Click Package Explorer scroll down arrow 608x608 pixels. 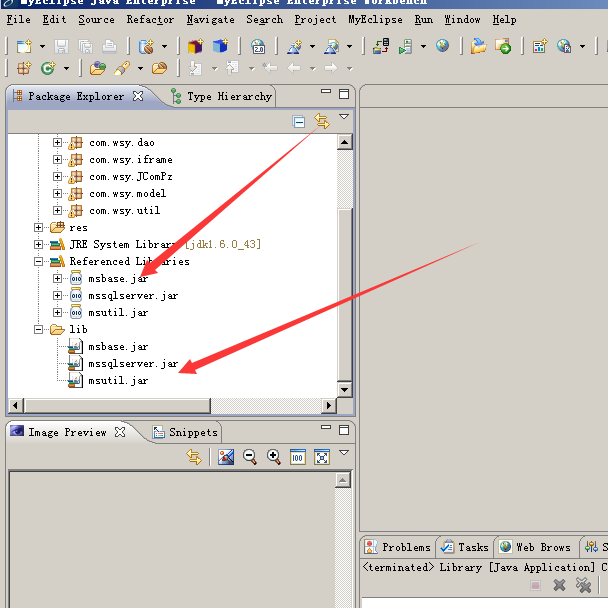coord(344,389)
